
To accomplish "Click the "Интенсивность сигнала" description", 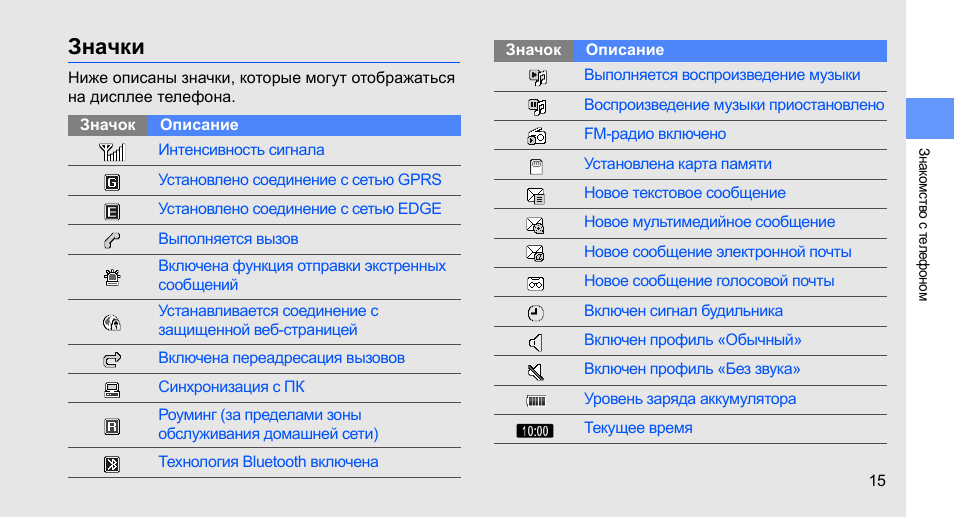I will point(241,150).
